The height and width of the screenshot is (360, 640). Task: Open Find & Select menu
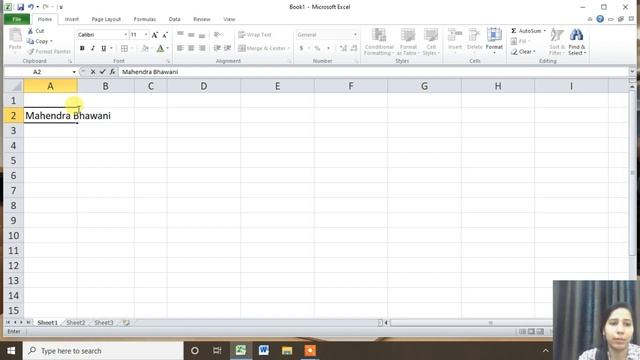[x=577, y=42]
